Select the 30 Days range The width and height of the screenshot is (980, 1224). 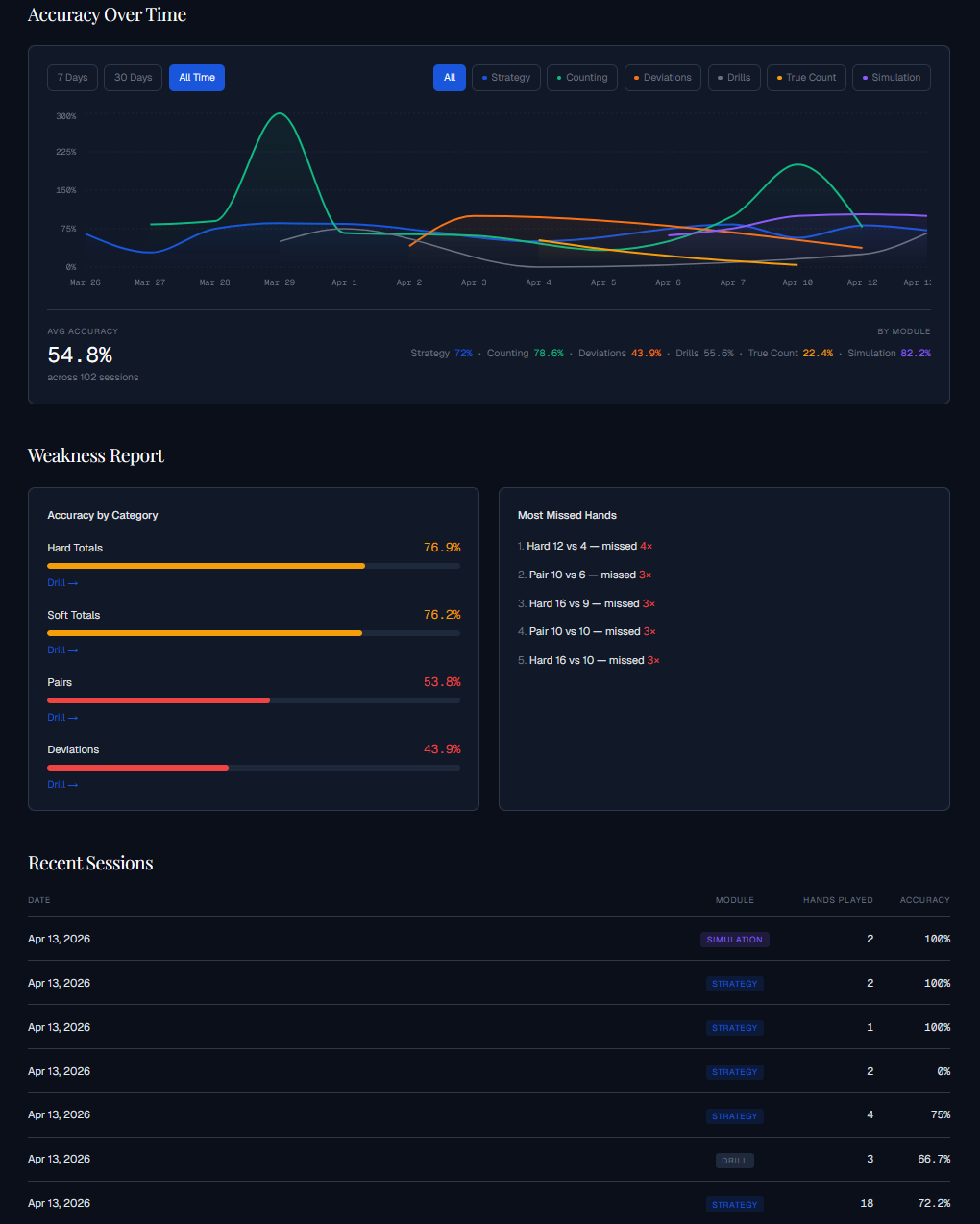click(134, 78)
